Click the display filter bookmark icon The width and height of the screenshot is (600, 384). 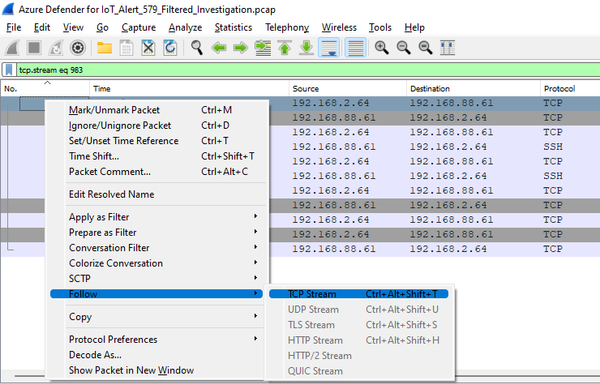pos(9,70)
